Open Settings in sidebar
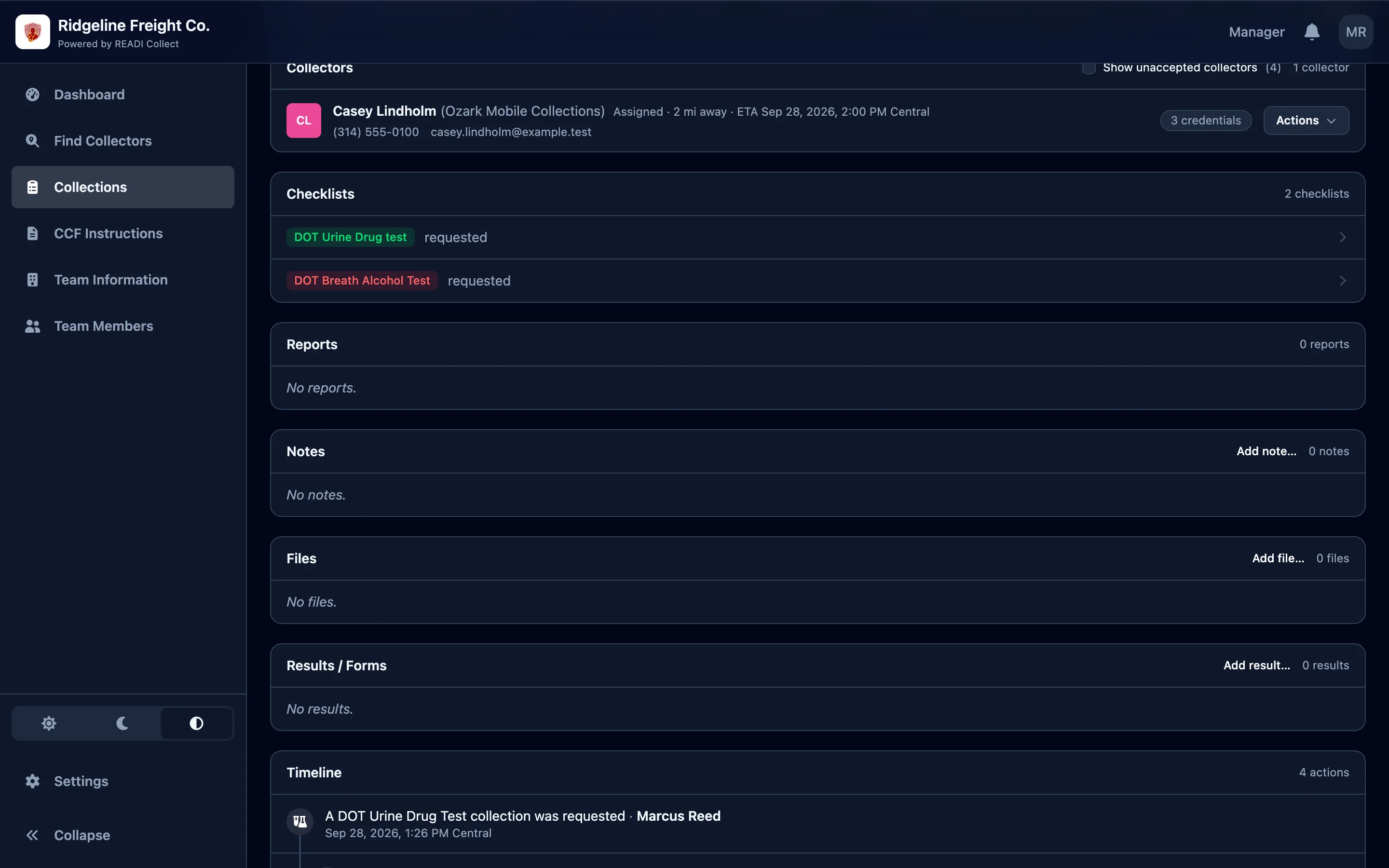 tap(123, 781)
